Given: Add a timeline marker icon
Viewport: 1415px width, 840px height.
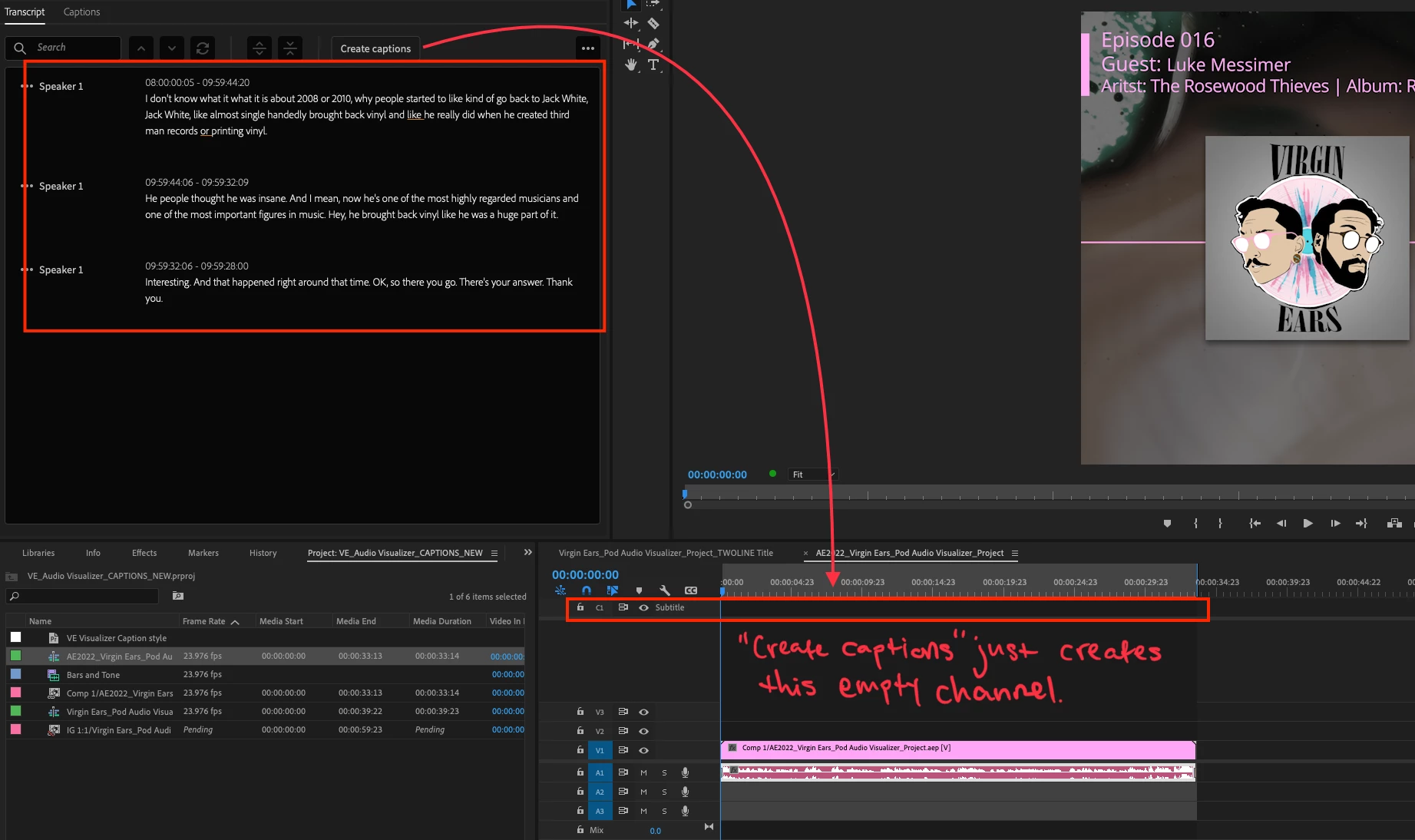Looking at the screenshot, I should 639,590.
